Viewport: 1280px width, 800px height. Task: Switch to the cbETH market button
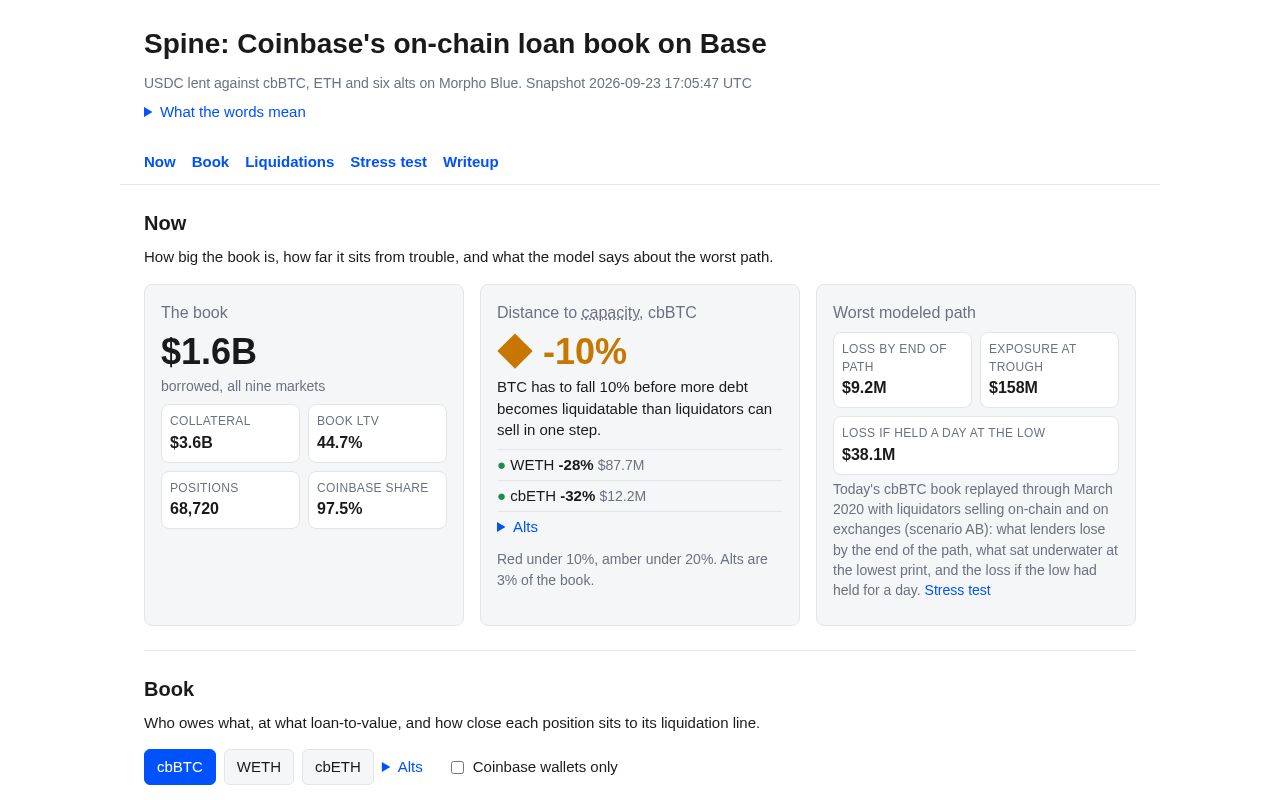338,767
